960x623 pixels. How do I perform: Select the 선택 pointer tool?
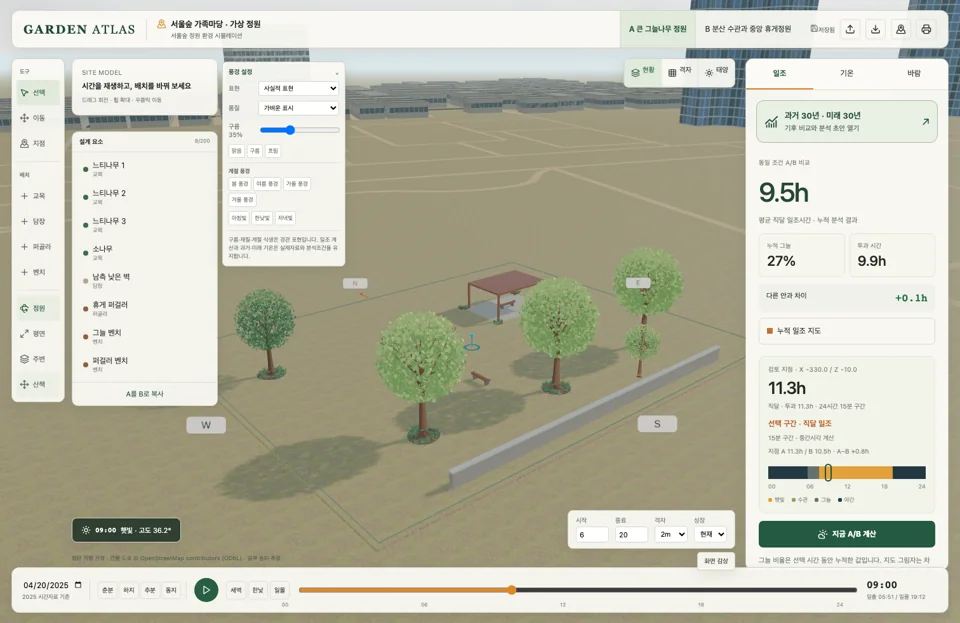click(38, 92)
